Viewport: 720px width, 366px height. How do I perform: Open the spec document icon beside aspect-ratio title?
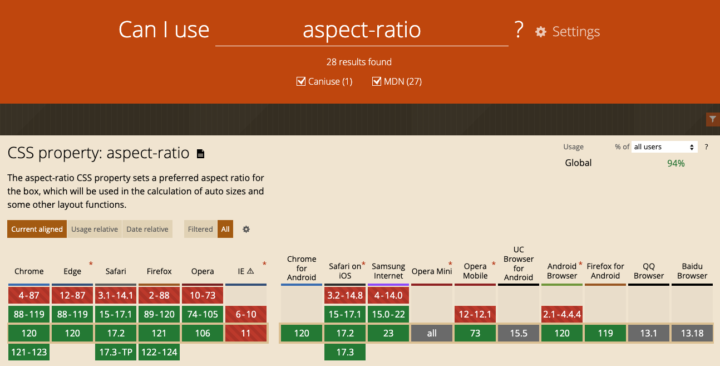coord(200,153)
